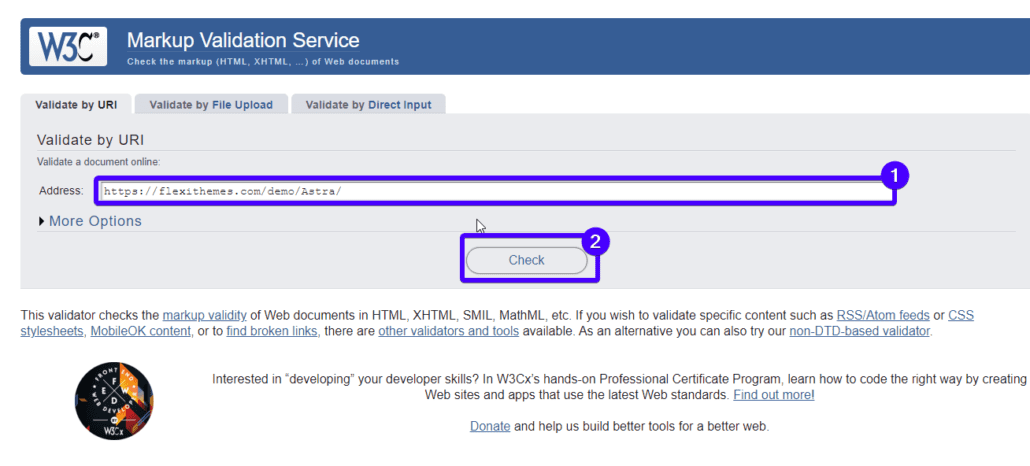This screenshot has width=1030, height=466.
Task: Open the MobileOK content link
Action: coord(141,331)
